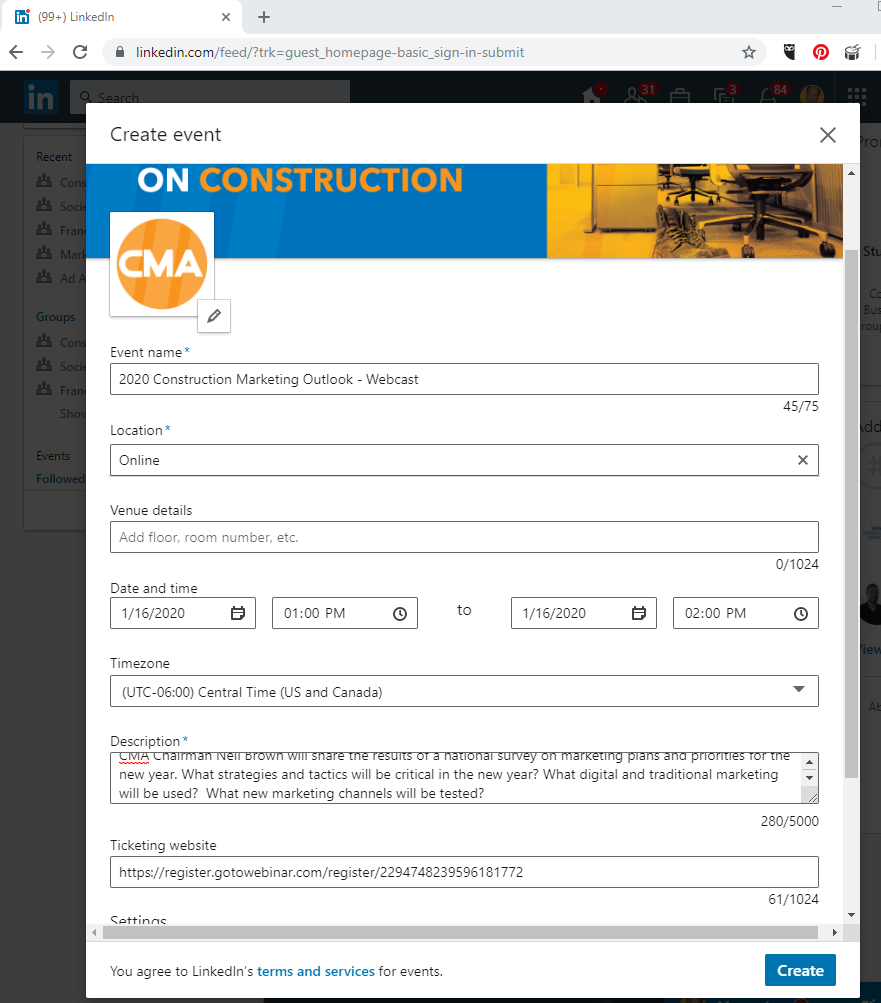Image resolution: width=881 pixels, height=1003 pixels.
Task: Clear the Location field with the X icon
Action: pos(802,460)
